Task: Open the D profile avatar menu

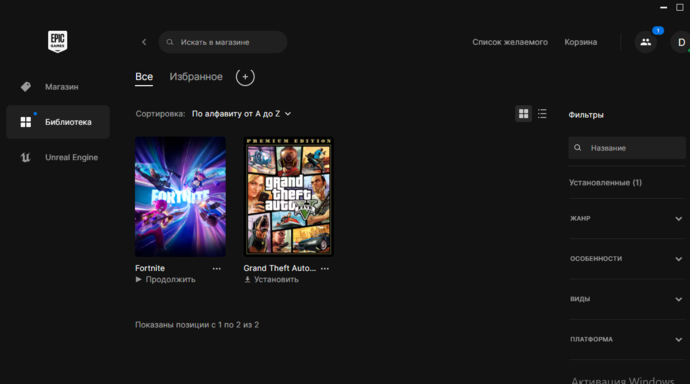Action: click(x=681, y=42)
